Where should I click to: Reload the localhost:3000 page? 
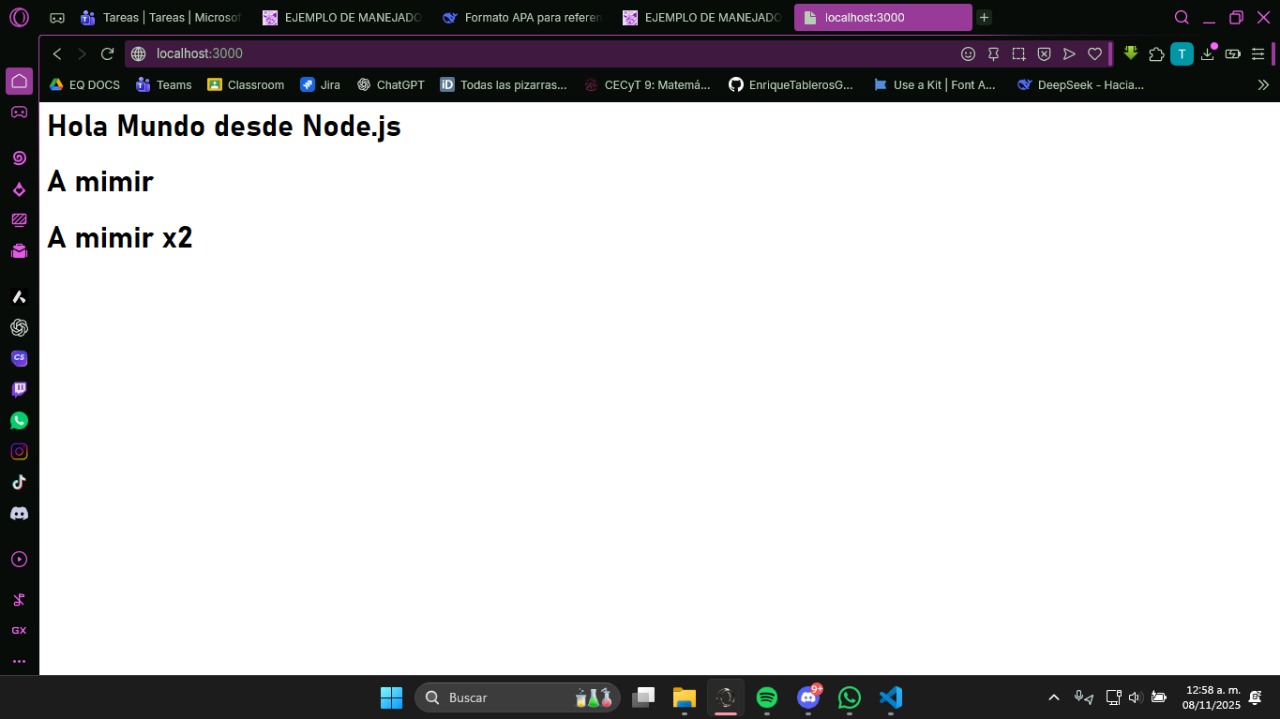(x=107, y=54)
